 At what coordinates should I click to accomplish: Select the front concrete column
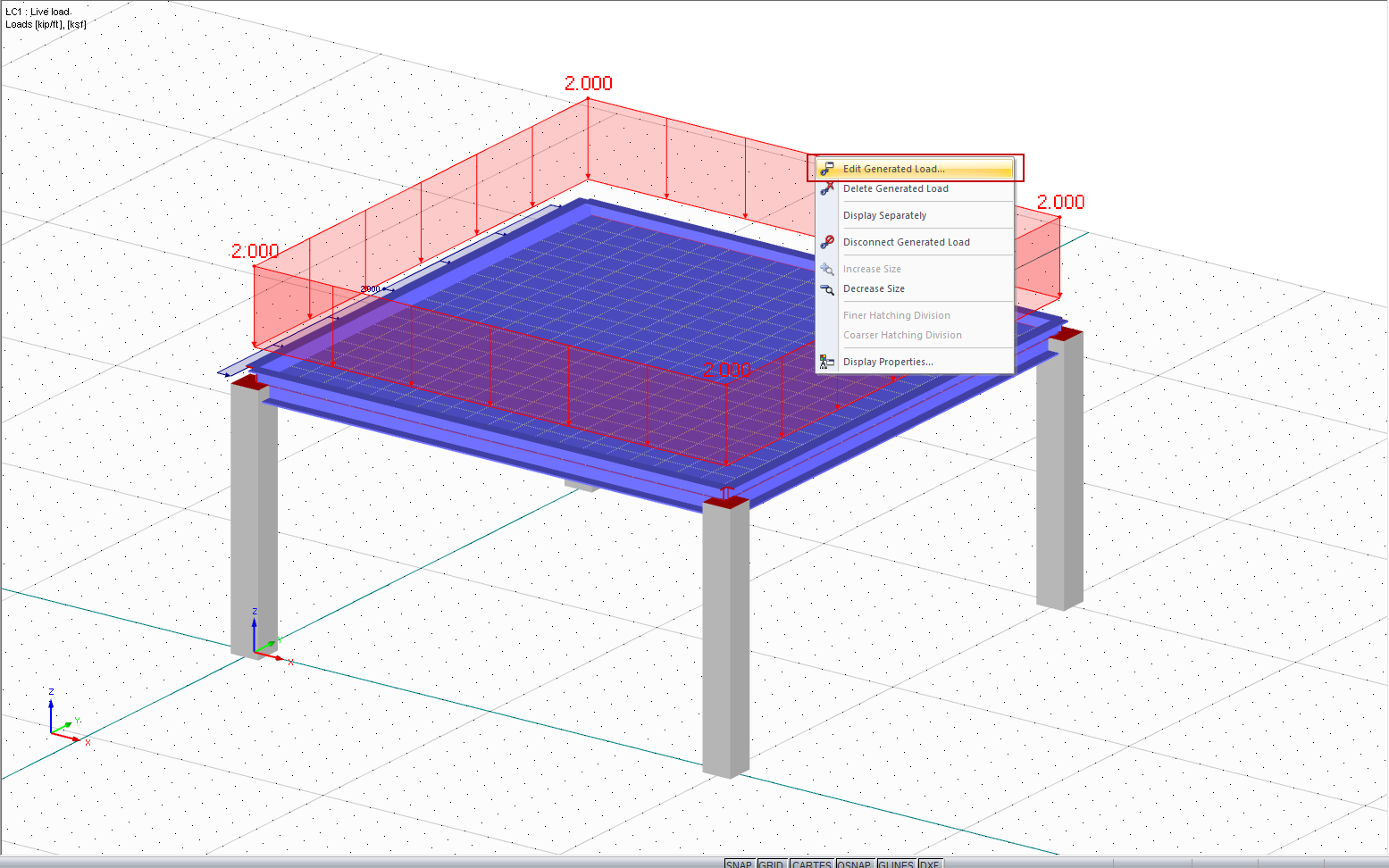coord(725,638)
